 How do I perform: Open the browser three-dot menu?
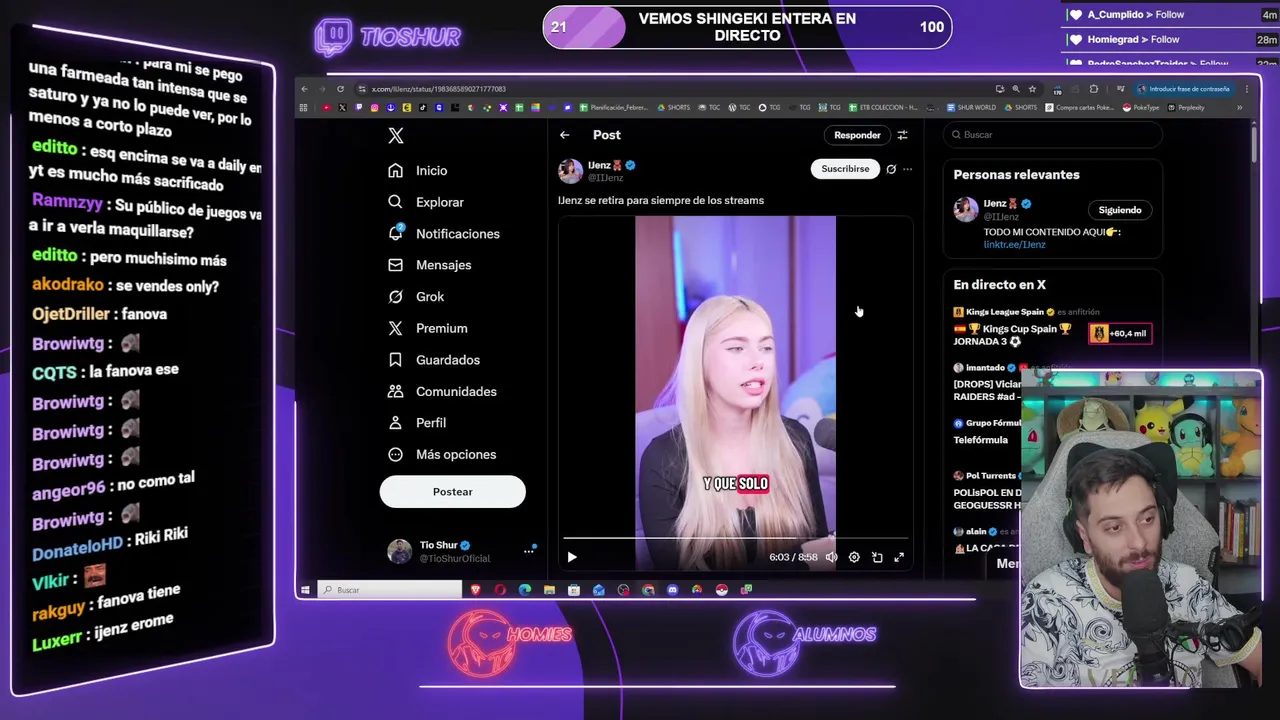click(1246, 89)
